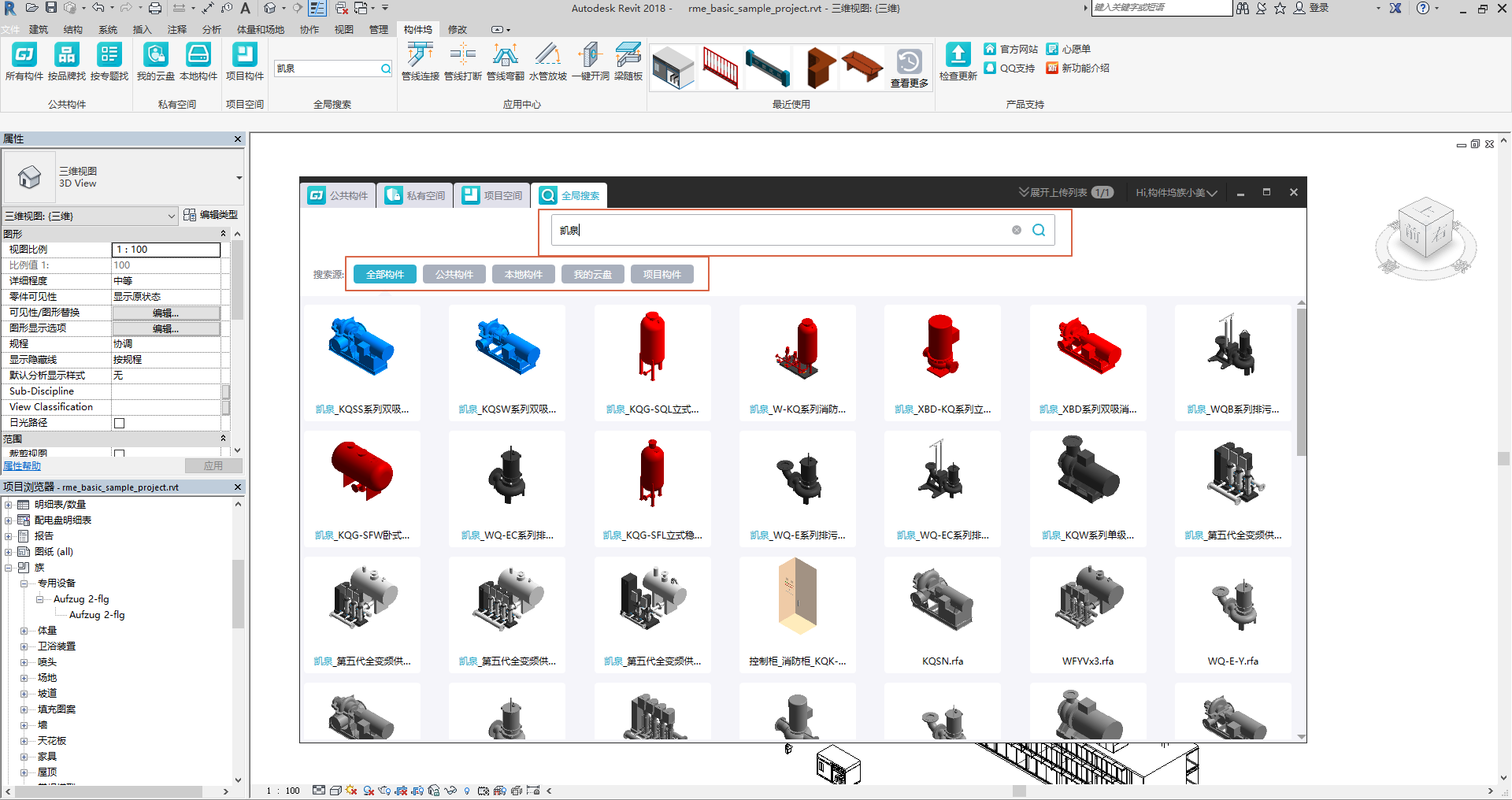Click properties panel vertical scrollbar
The image size is (1512, 800).
tap(237, 280)
